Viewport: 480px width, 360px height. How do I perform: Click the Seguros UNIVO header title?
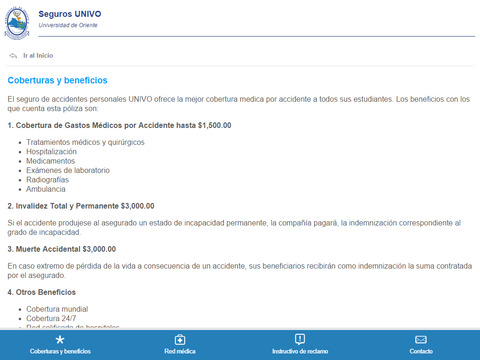tap(70, 14)
